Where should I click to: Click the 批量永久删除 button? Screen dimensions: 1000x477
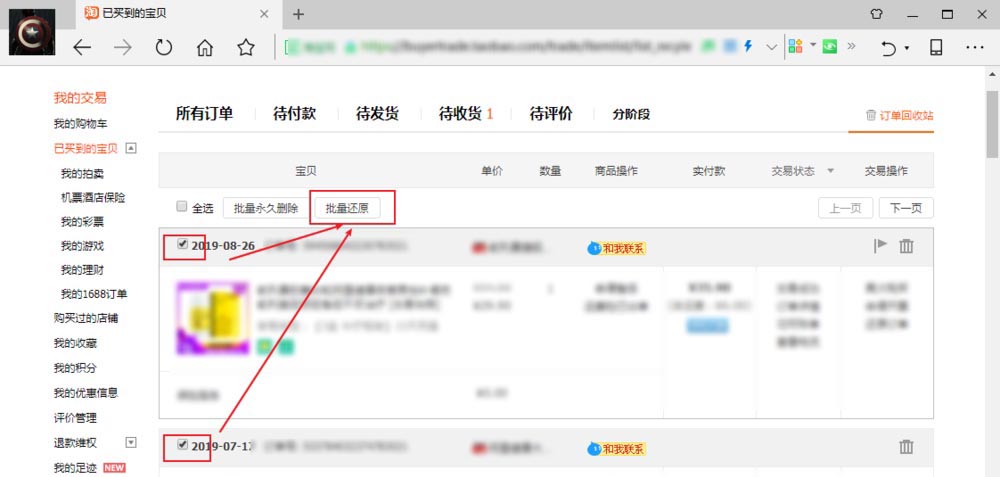click(x=266, y=208)
